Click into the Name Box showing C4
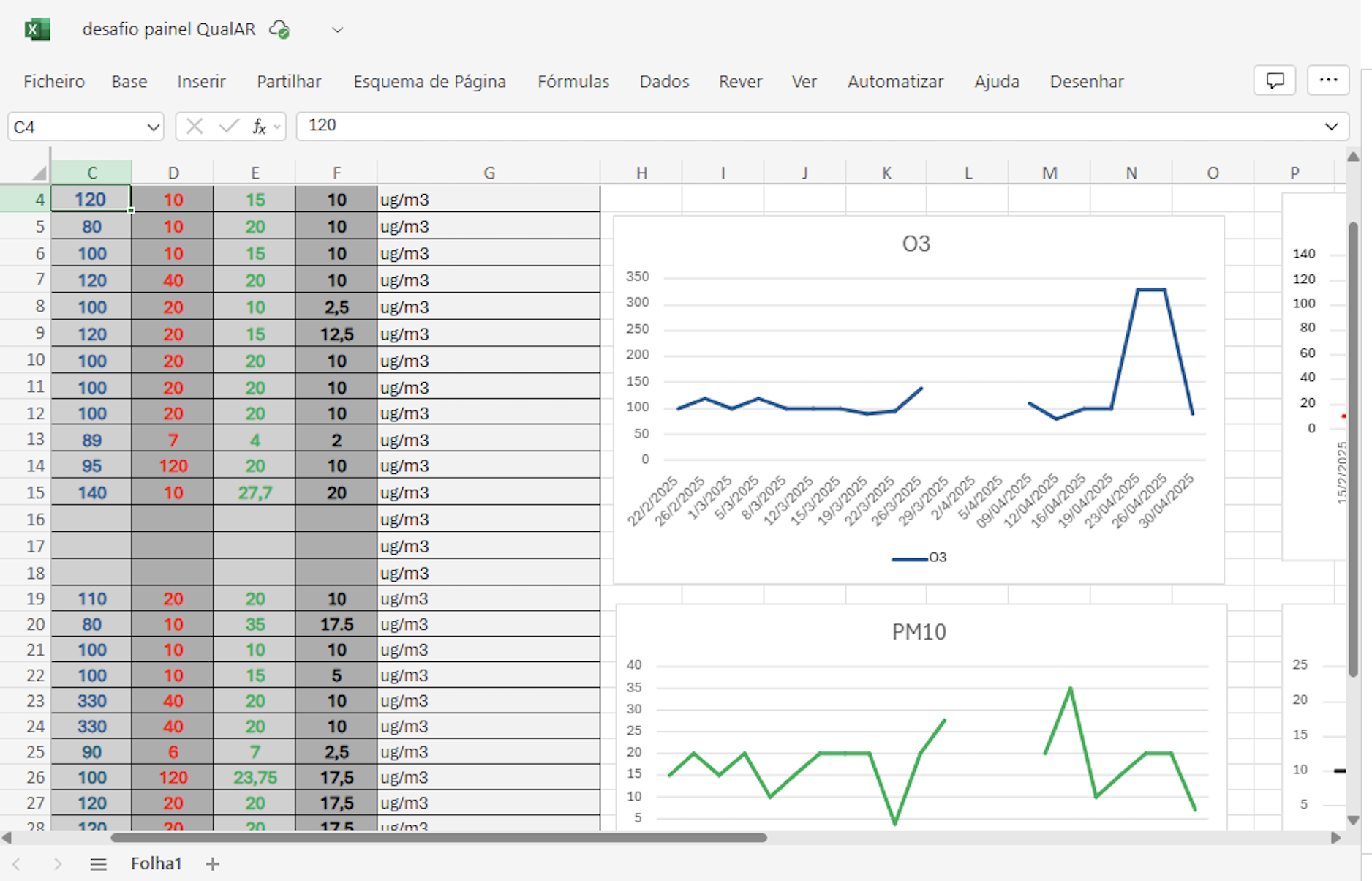Screen dimensions: 1372x881 (x=77, y=127)
